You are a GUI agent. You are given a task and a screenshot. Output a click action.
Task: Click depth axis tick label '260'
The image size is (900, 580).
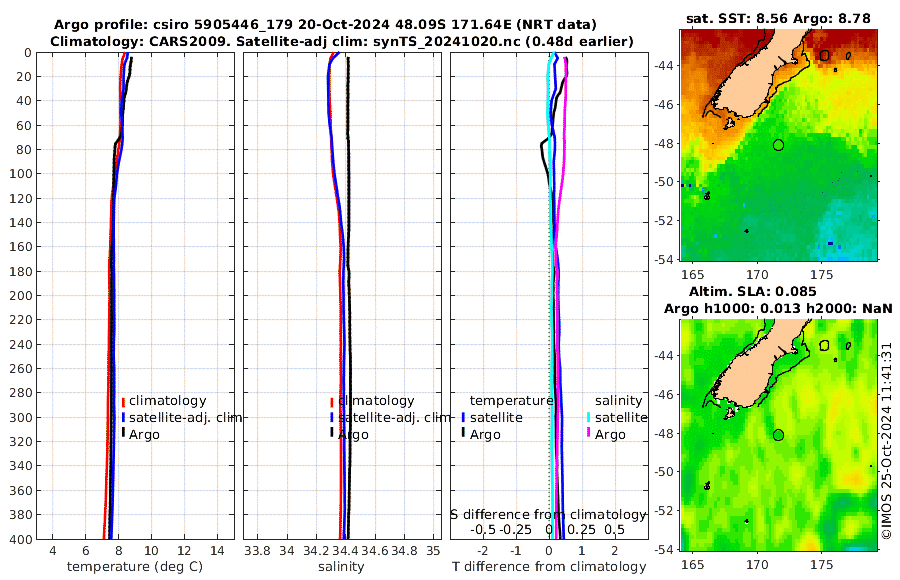coord(20,369)
